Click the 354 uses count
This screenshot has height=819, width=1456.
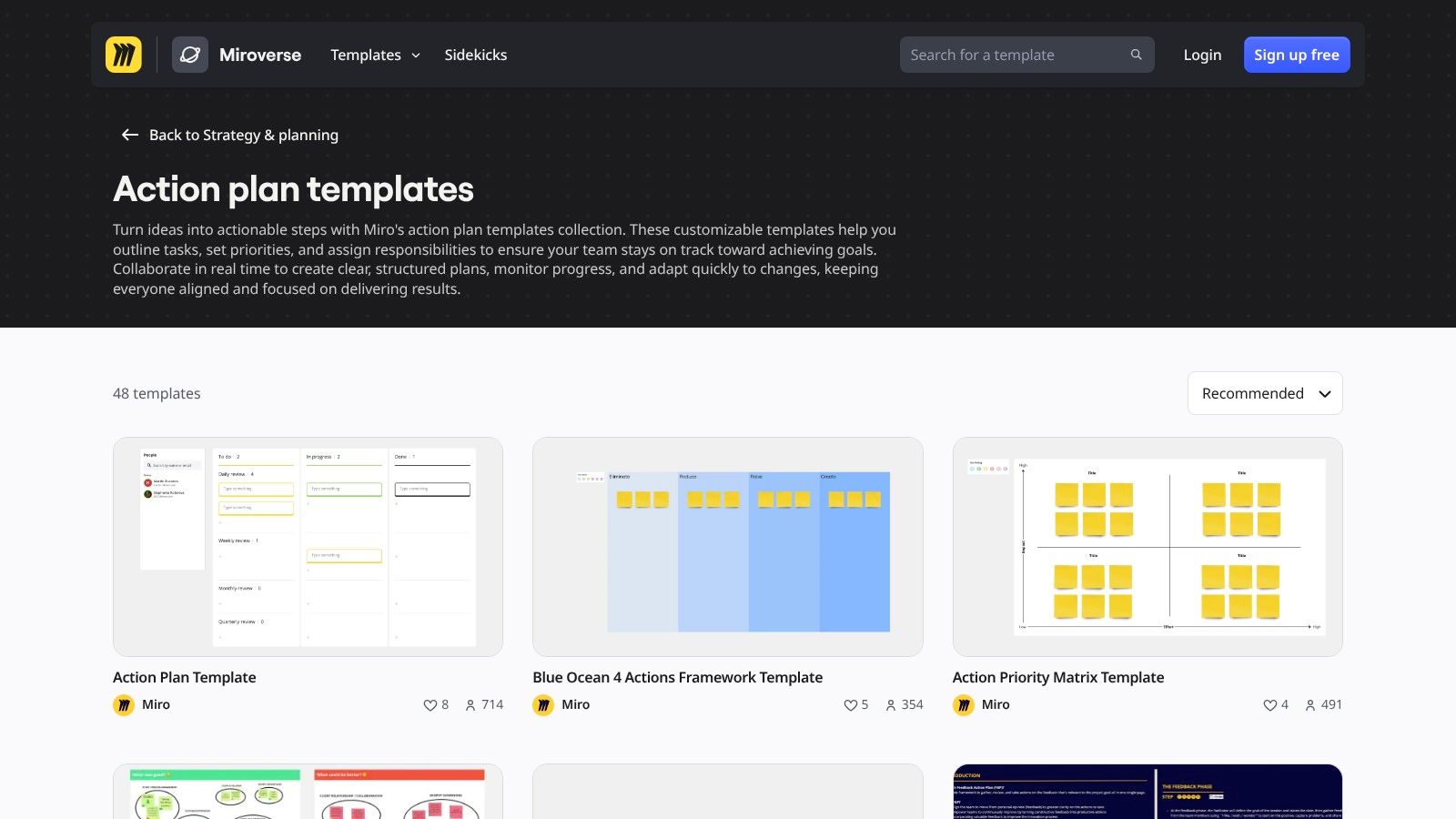(913, 705)
